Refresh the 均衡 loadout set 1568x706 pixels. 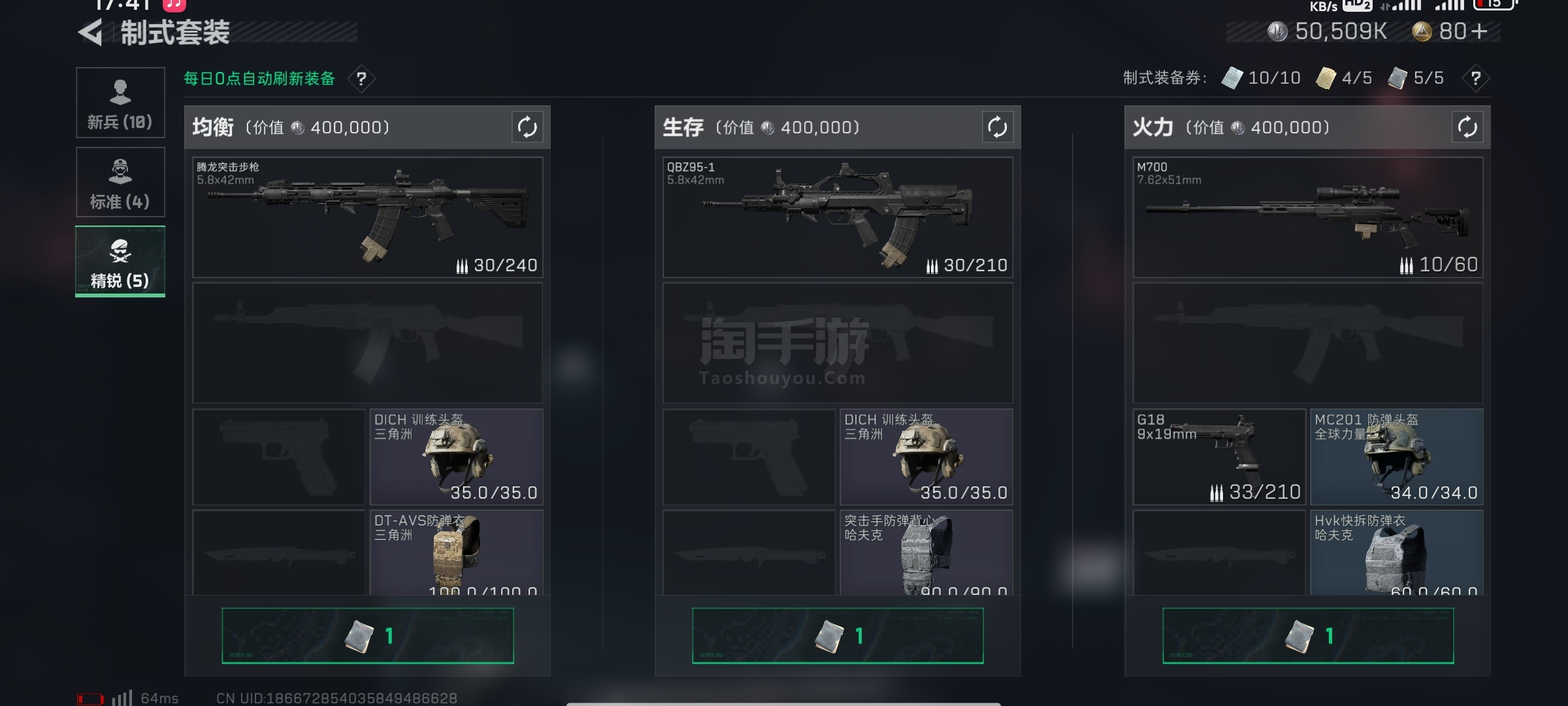[527, 127]
